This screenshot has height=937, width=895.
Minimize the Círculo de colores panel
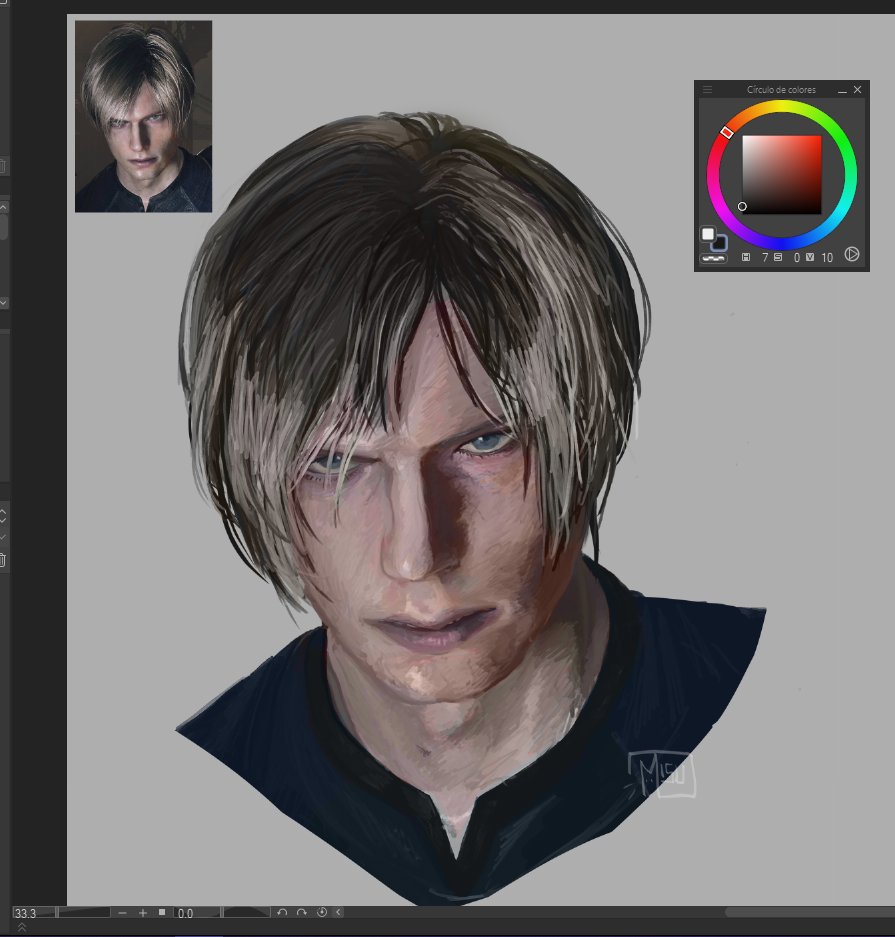(x=842, y=90)
